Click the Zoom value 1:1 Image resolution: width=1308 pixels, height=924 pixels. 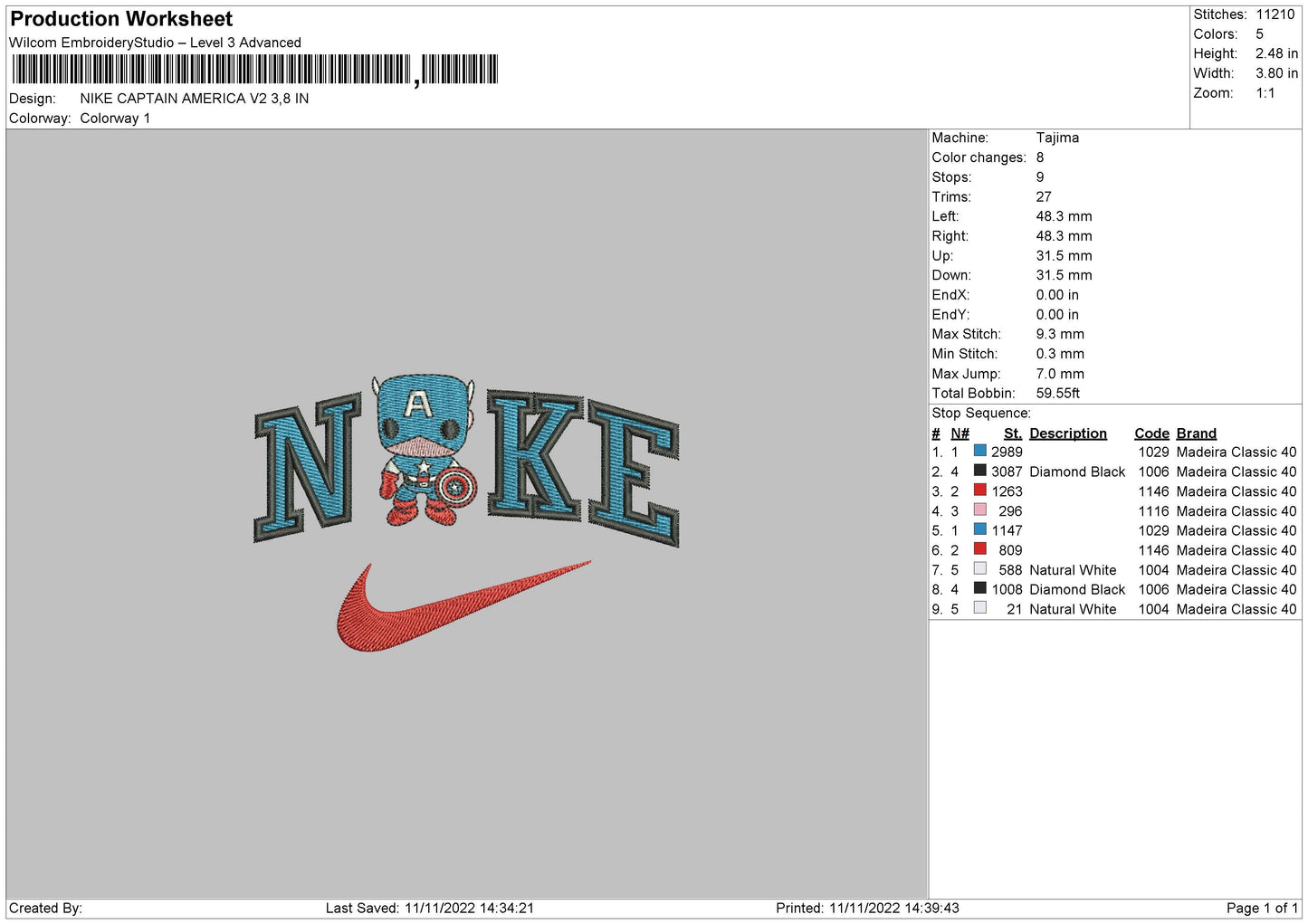pyautogui.click(x=1265, y=93)
